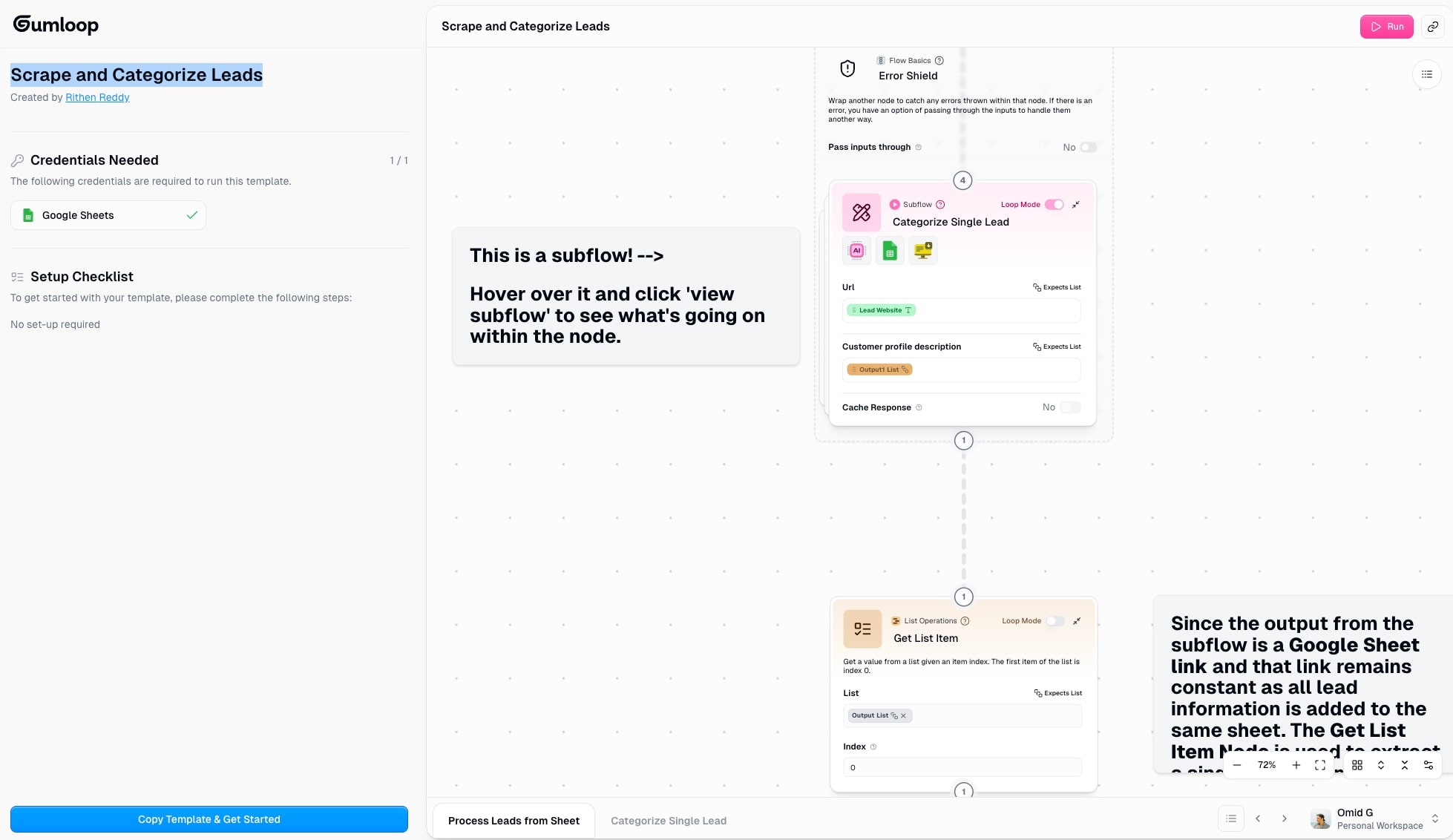This screenshot has height=840, width=1453.
Task: Select Process Leads from Sheet tab
Action: tap(514, 821)
